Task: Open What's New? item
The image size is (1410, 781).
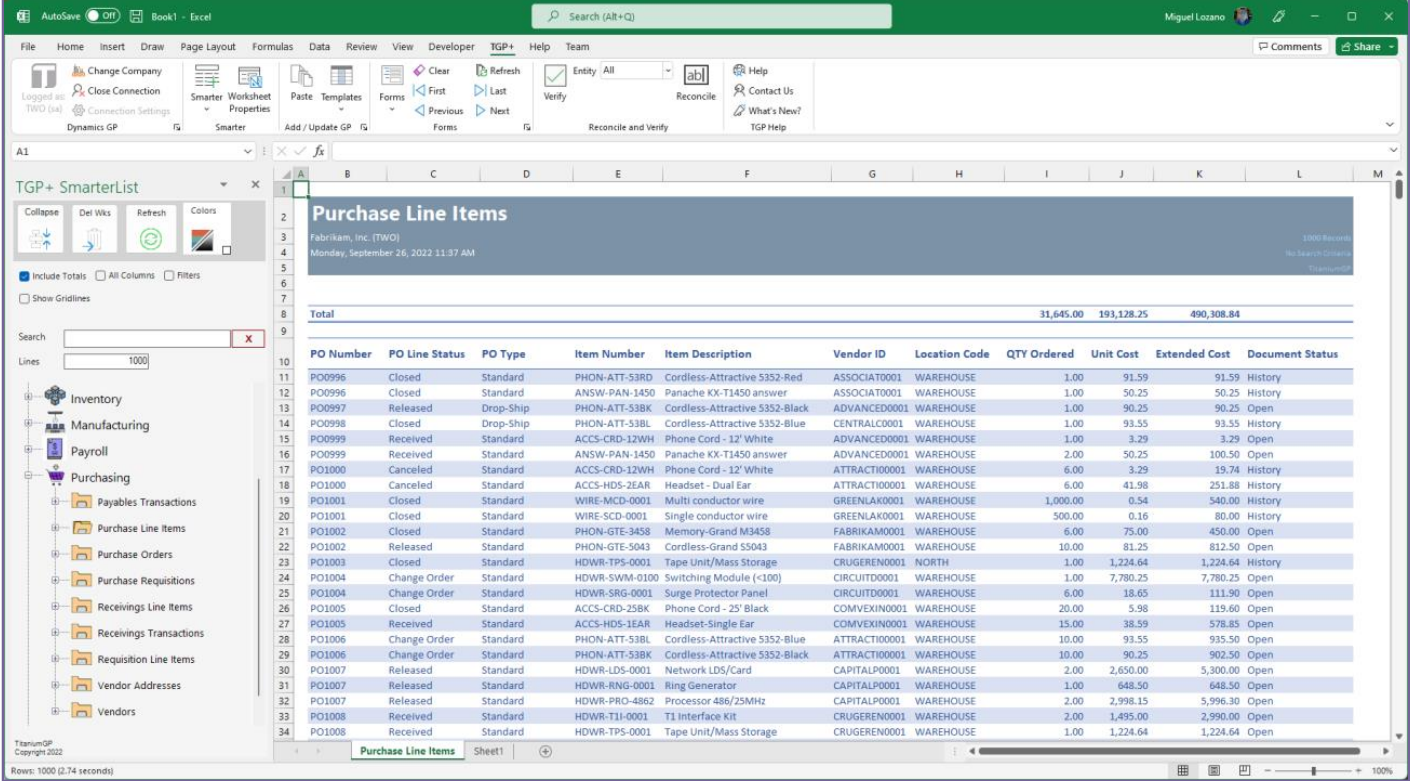Action: 767,111
